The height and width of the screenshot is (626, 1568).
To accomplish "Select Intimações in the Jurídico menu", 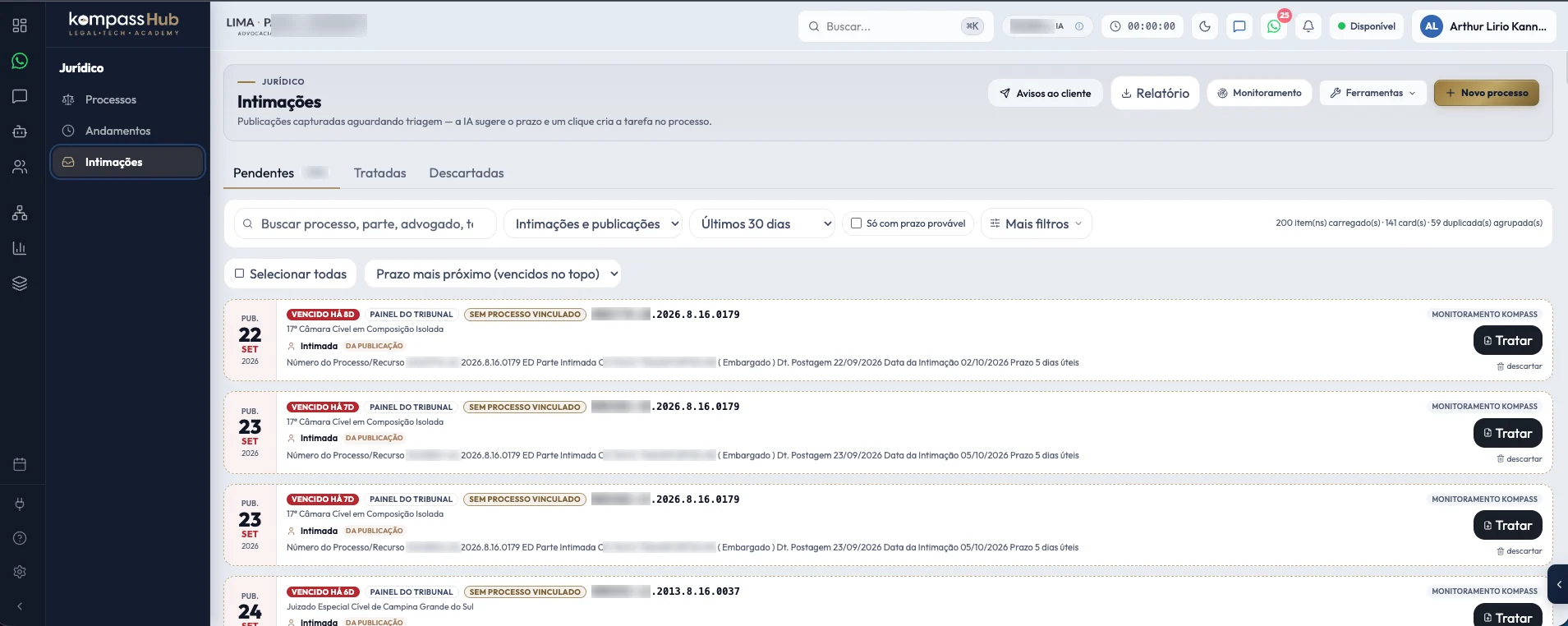I will pyautogui.click(x=127, y=162).
